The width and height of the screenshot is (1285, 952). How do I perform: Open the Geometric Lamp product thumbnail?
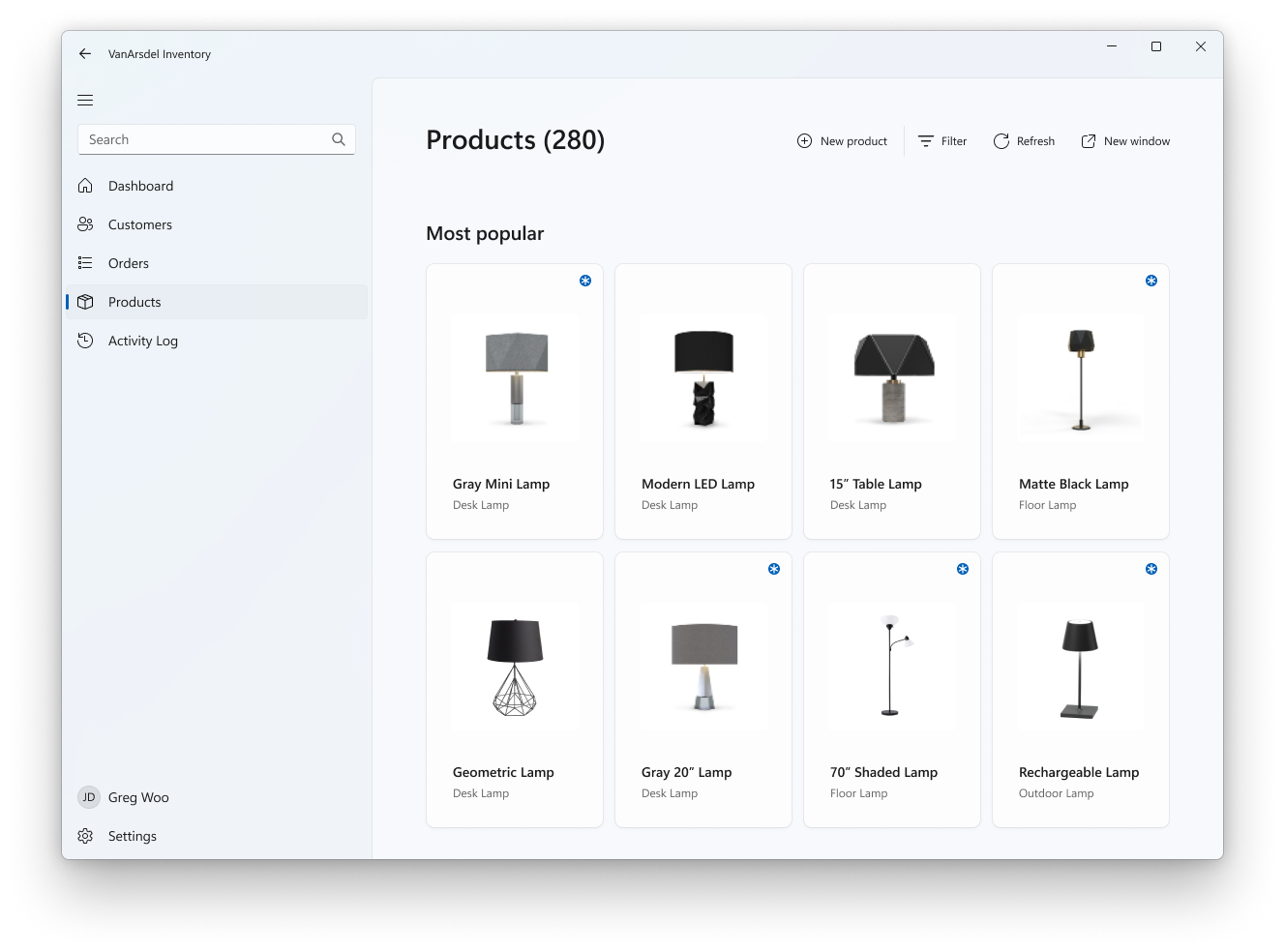coord(515,668)
